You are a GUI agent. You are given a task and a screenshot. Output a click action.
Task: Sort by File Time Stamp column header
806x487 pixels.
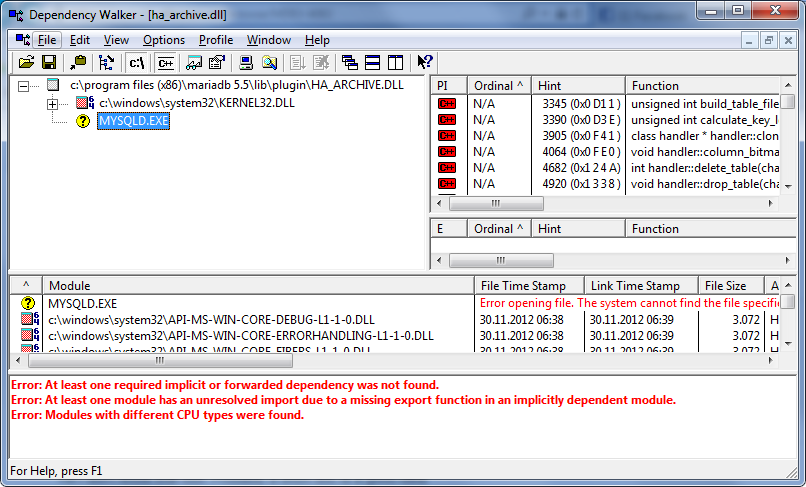(527, 285)
